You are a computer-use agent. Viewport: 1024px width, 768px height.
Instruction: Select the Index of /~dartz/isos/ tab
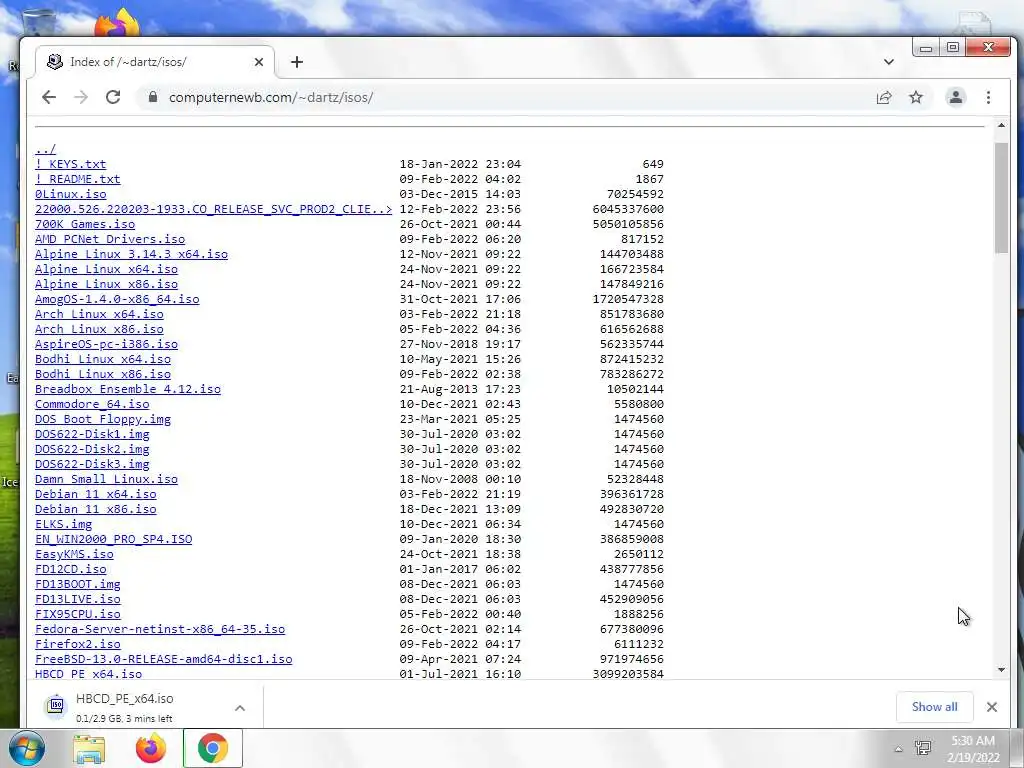point(155,62)
